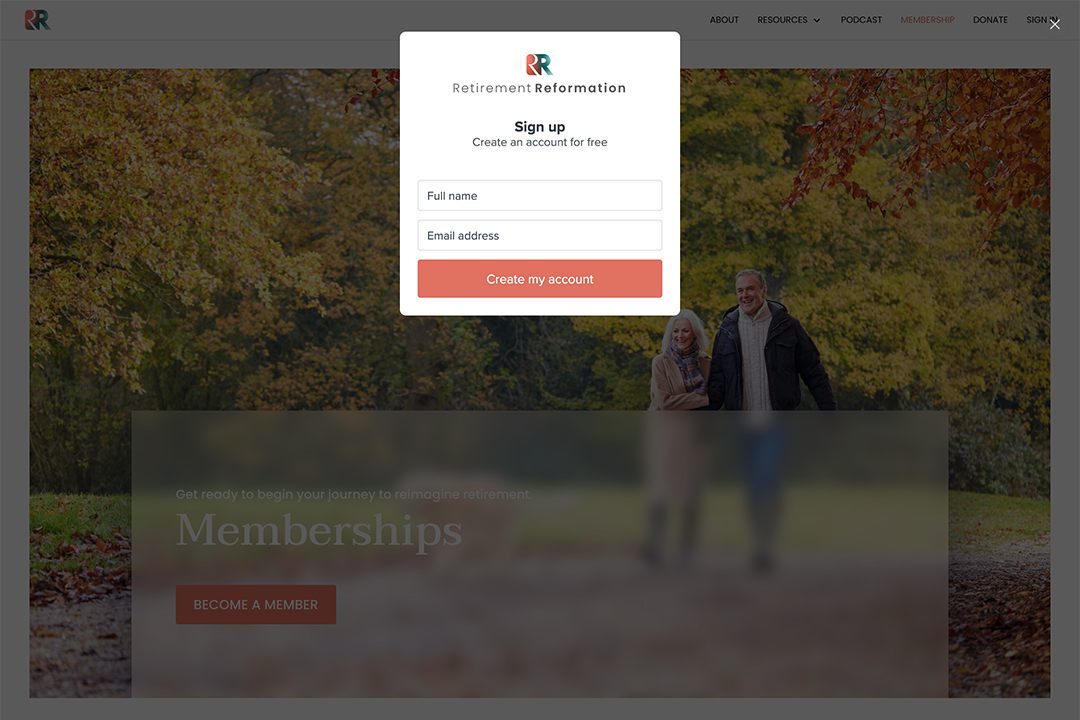1080x720 pixels.
Task: Click the Create my account button
Action: (x=539, y=279)
